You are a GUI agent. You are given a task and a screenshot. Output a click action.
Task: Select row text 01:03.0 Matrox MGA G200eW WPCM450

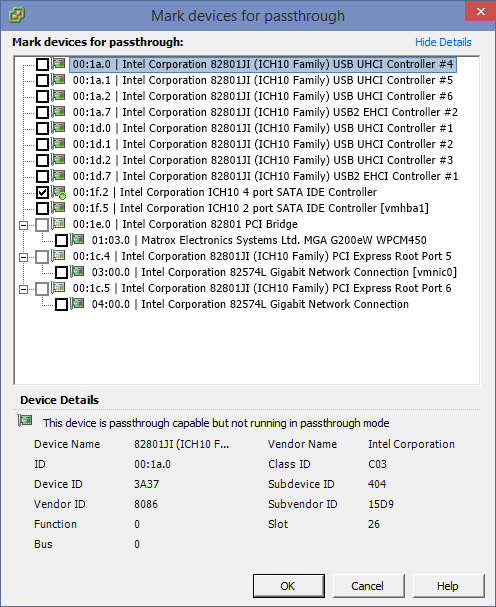tap(259, 240)
